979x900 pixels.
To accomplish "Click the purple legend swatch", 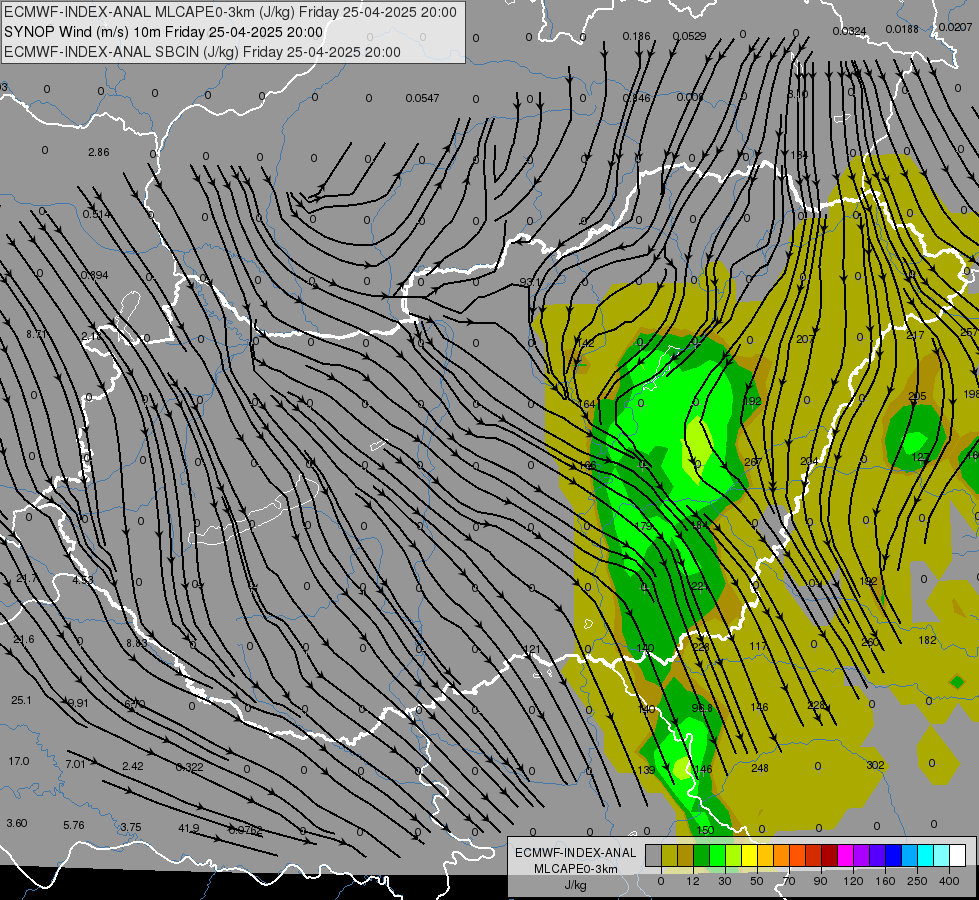I will pyautogui.click(x=861, y=856).
